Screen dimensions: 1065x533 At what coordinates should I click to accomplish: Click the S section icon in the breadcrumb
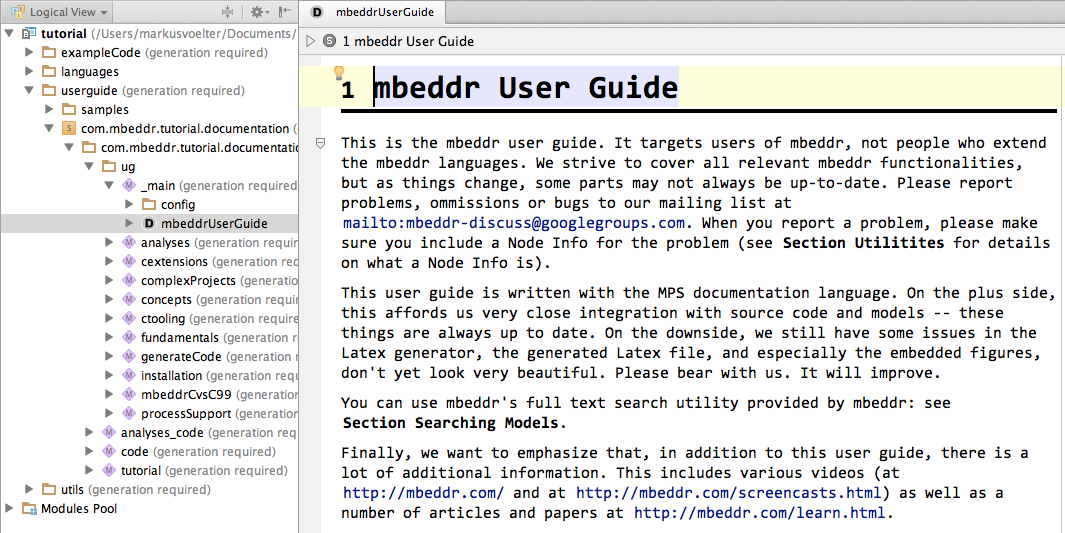click(330, 41)
